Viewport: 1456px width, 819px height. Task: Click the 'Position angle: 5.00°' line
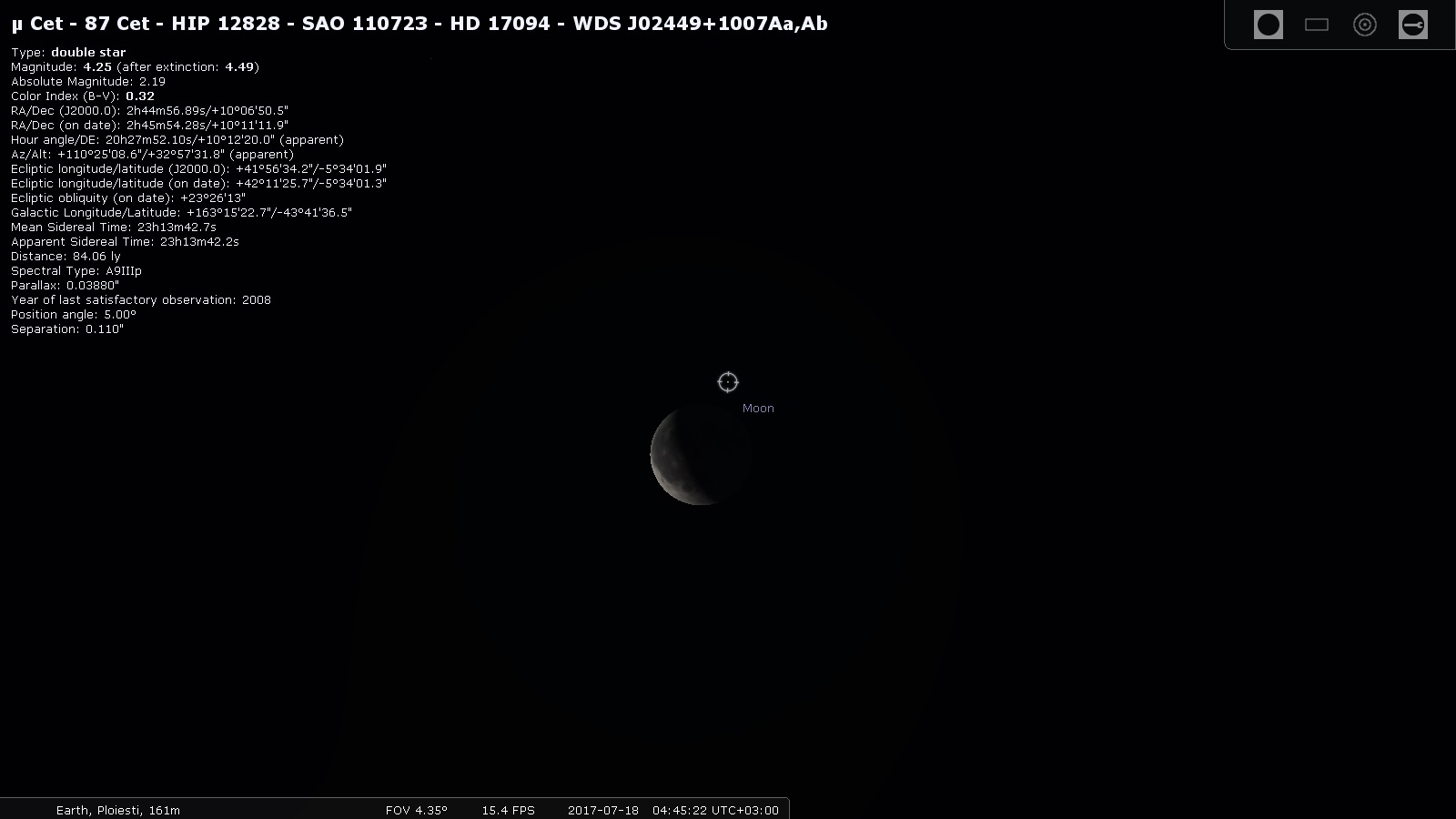point(74,315)
